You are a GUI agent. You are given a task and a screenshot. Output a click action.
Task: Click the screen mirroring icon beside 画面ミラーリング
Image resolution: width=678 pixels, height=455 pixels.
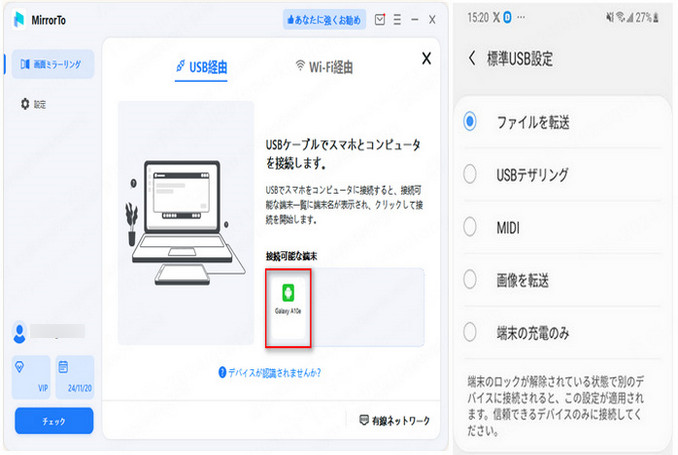[x=25, y=64]
